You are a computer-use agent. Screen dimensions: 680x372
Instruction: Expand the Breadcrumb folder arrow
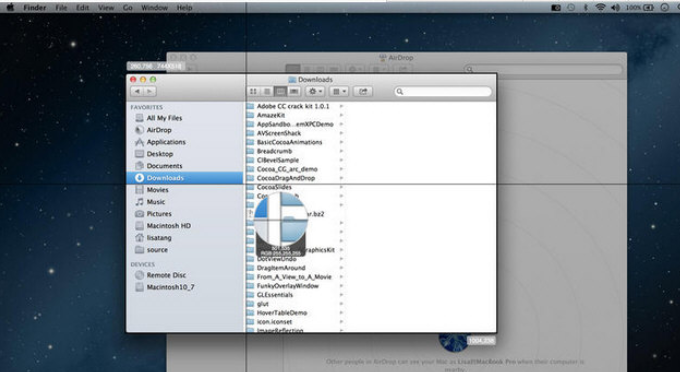pyautogui.click(x=341, y=151)
